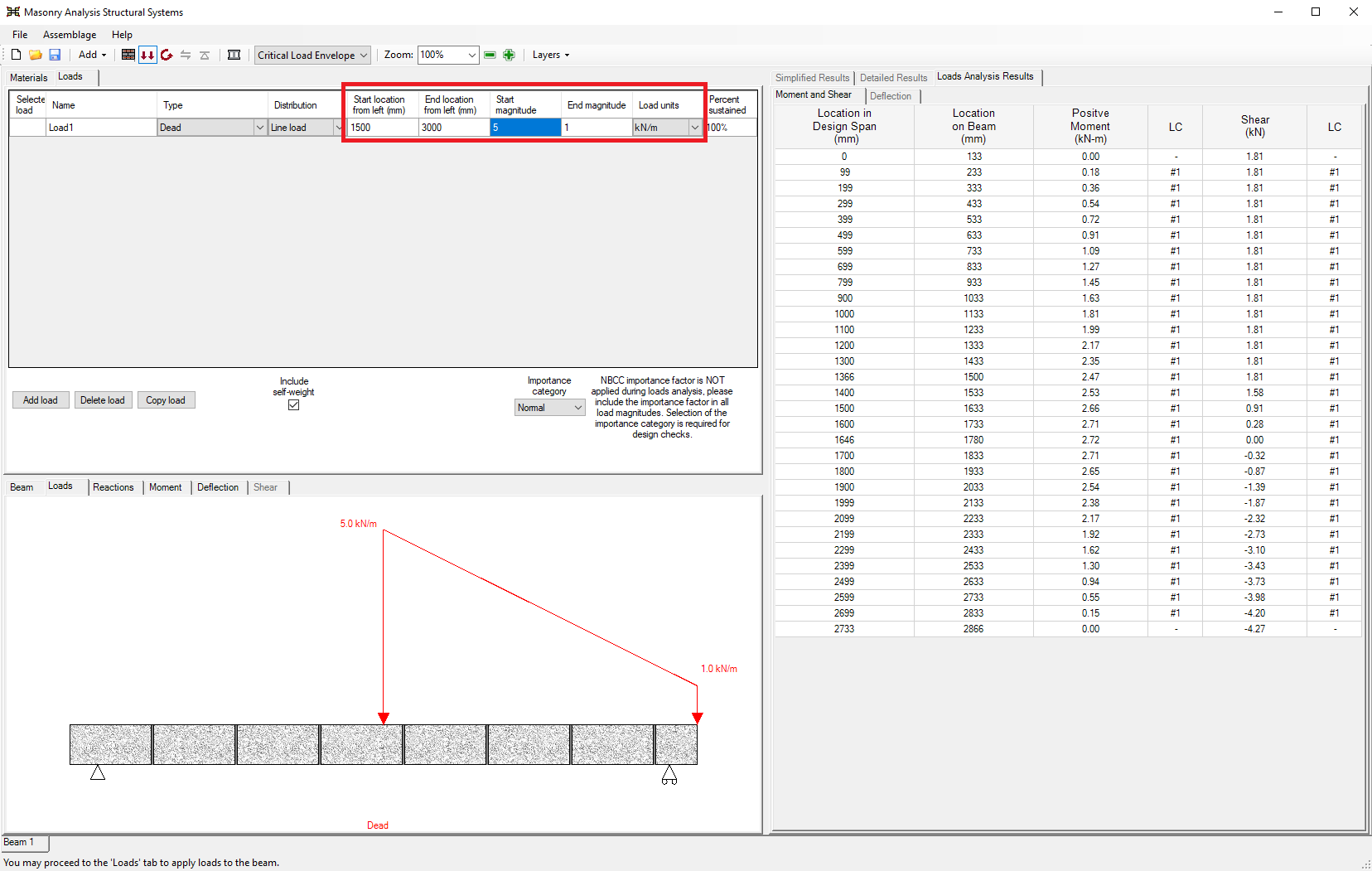1372x871 pixels.
Task: Switch to the Detailed Results tab
Action: tap(893, 78)
